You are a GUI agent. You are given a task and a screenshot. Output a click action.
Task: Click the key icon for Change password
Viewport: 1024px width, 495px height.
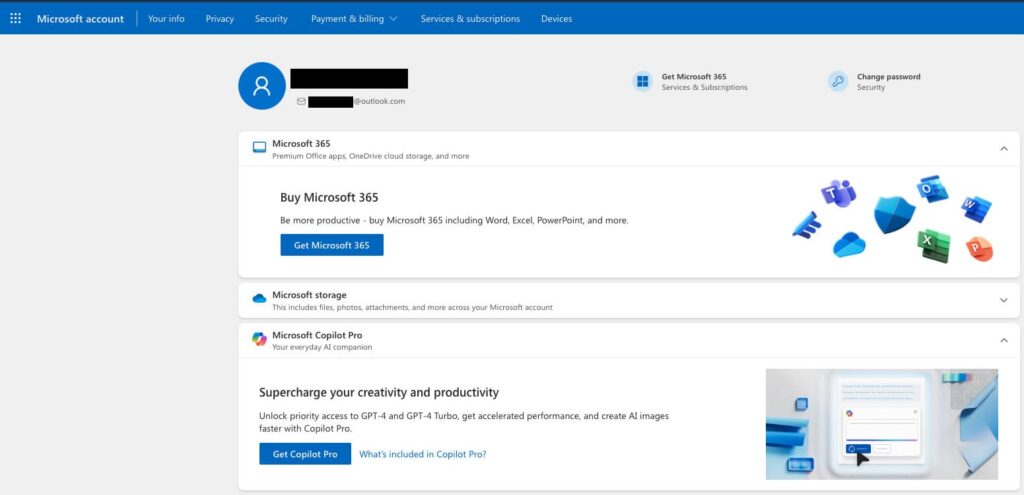[838, 82]
